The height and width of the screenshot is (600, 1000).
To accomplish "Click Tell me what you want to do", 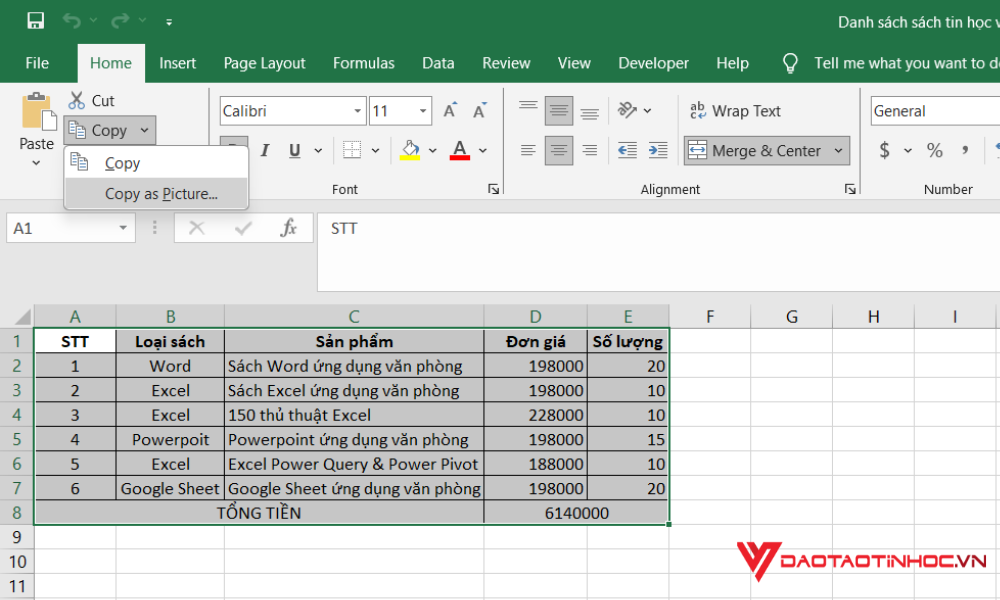I will pyautogui.click(x=902, y=62).
